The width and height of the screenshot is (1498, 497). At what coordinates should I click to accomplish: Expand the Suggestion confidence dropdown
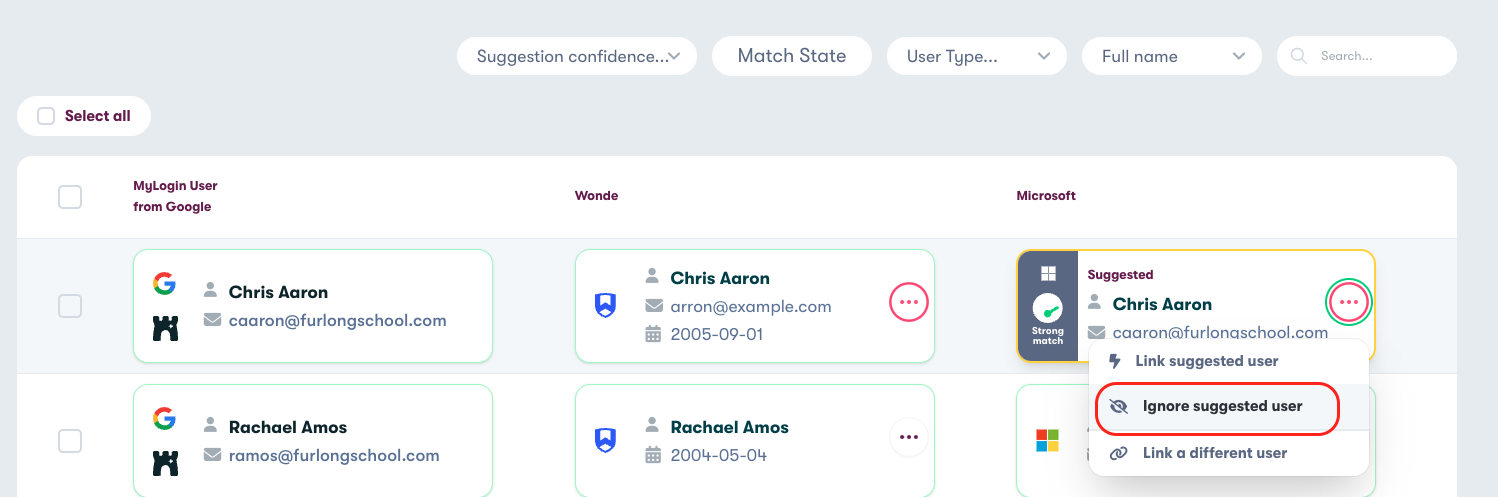577,56
